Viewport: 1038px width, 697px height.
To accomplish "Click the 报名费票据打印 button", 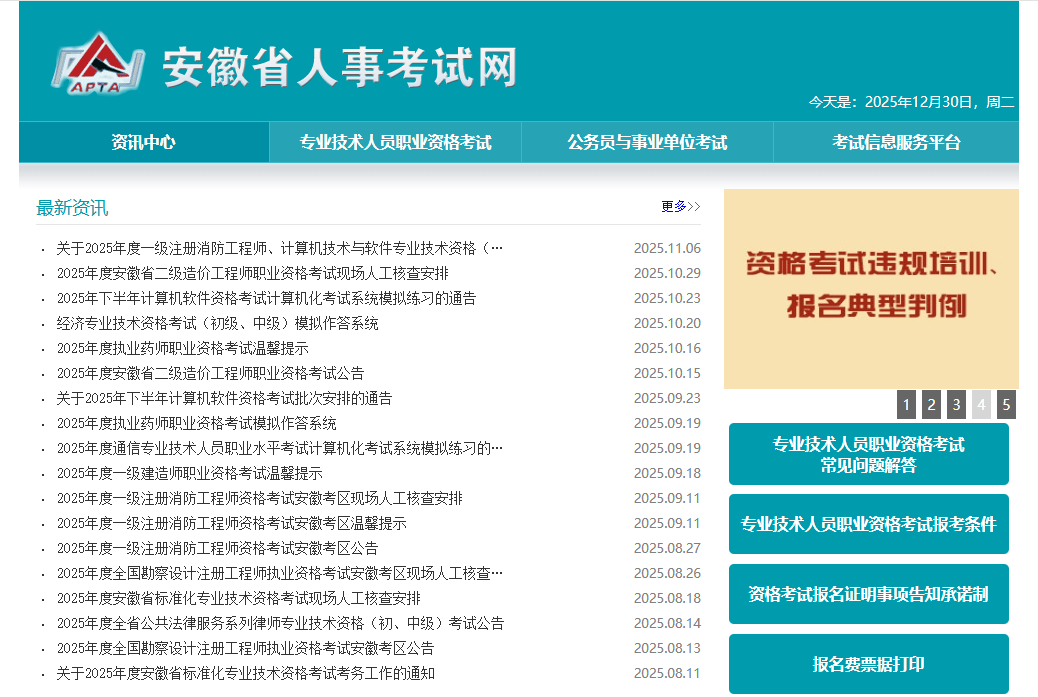I will tap(868, 664).
